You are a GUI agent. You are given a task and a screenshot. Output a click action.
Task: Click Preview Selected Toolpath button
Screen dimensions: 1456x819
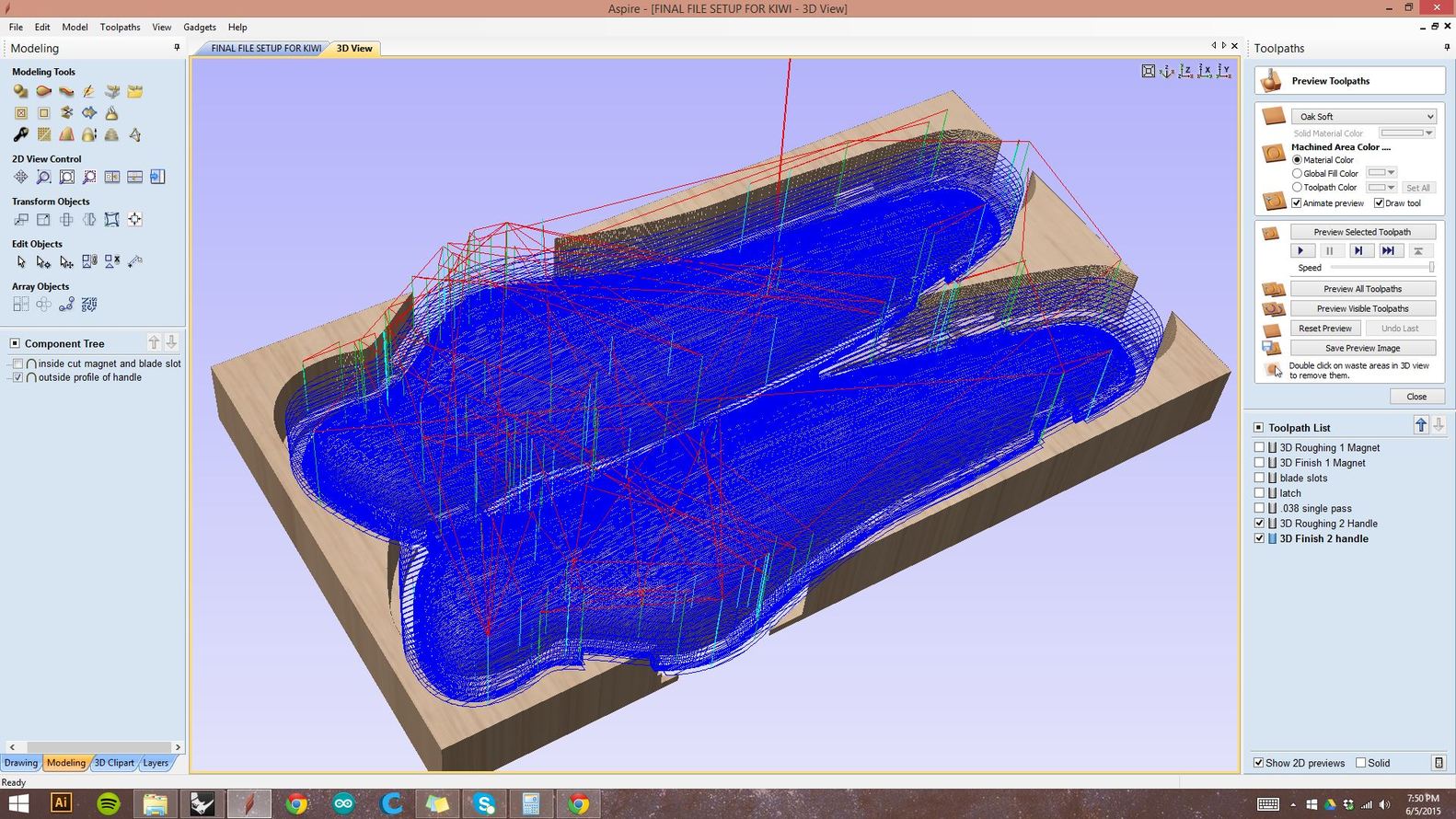pos(1362,232)
